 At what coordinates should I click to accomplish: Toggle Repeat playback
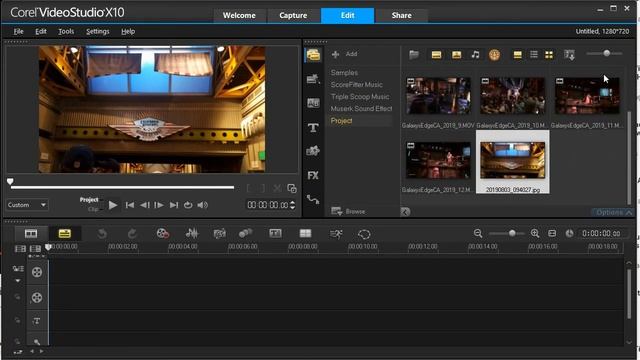pos(188,205)
